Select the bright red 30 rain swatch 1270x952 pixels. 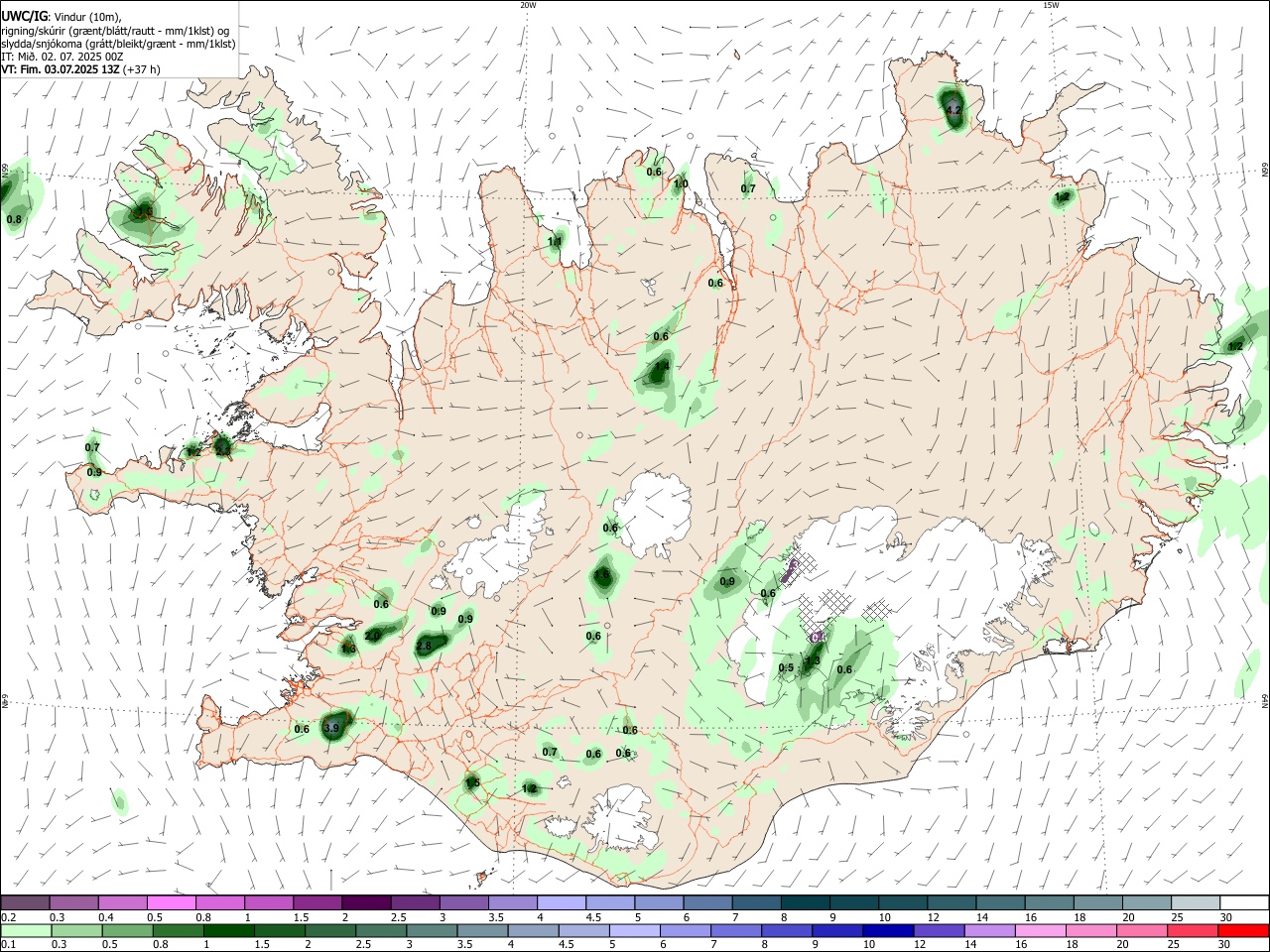click(1244, 931)
